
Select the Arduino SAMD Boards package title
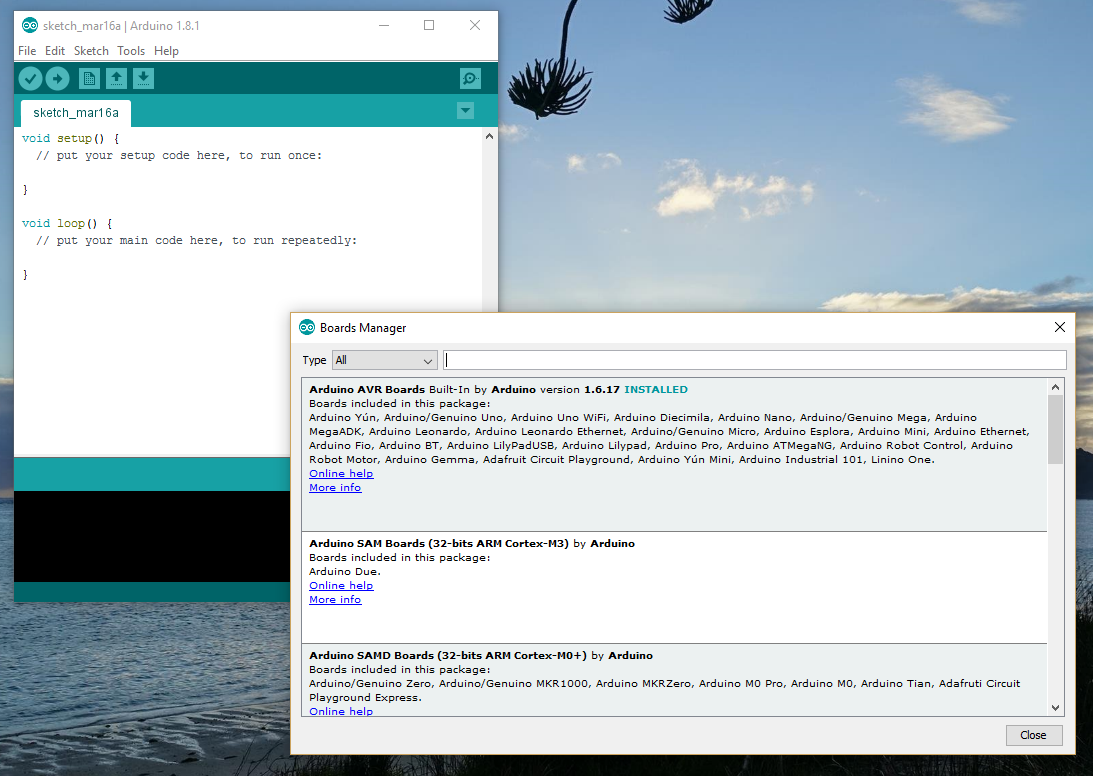coord(481,655)
